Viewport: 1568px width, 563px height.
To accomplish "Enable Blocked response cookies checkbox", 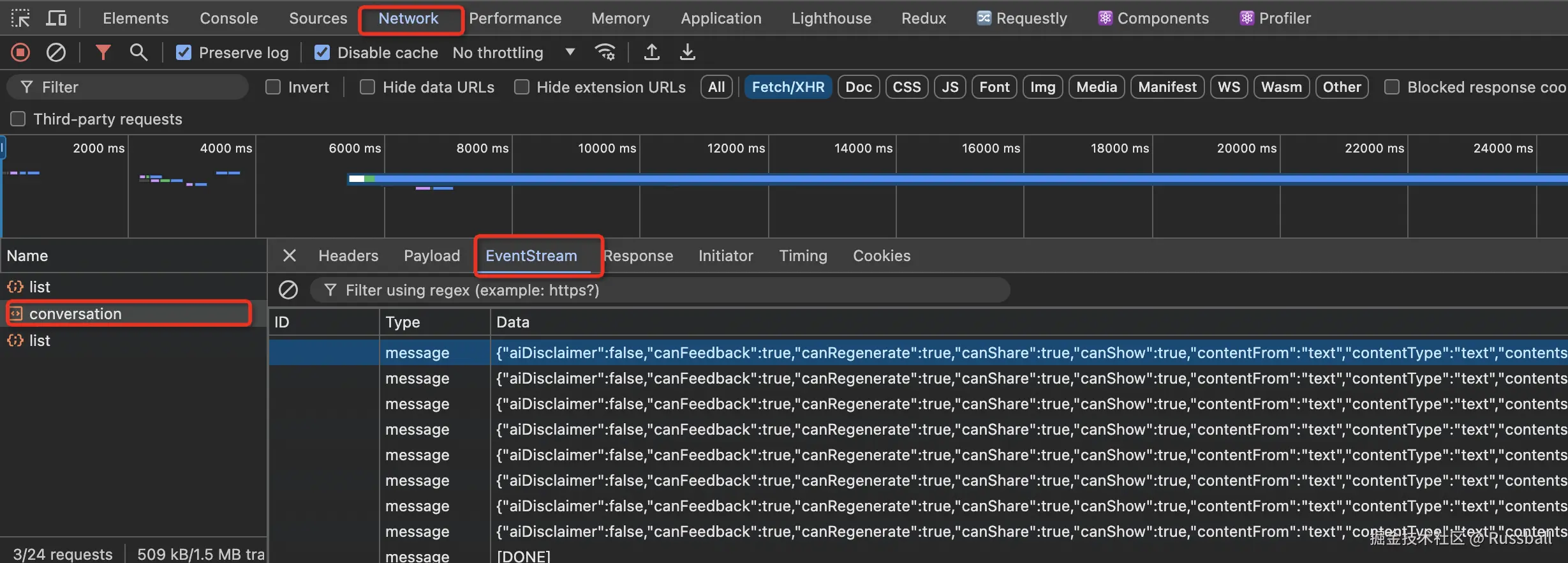I will pyautogui.click(x=1392, y=87).
